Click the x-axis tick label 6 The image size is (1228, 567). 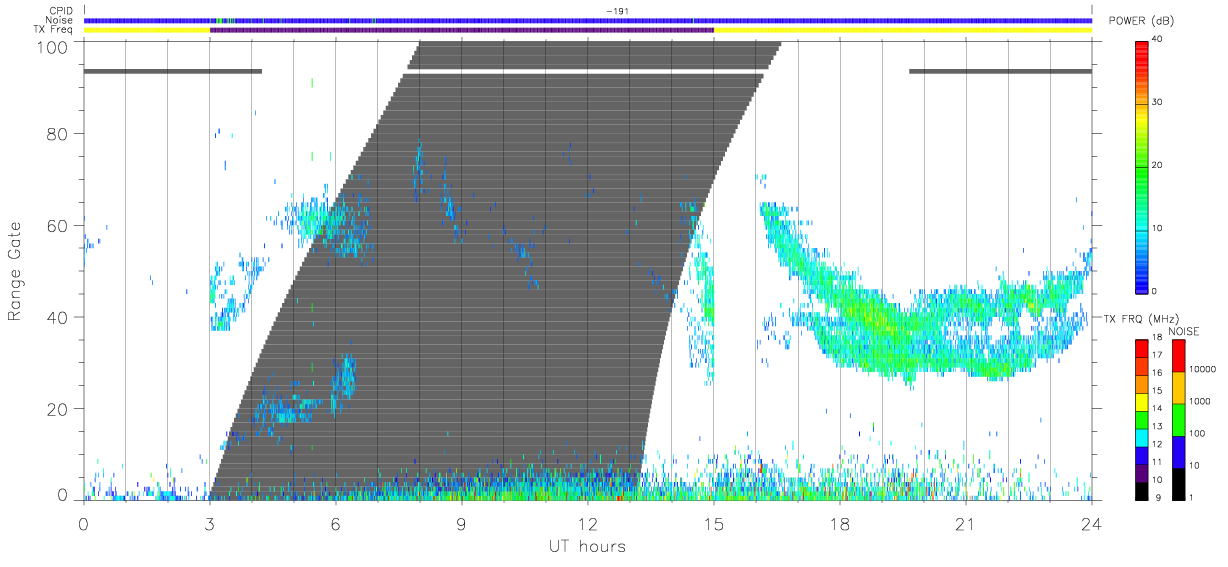coord(336,522)
